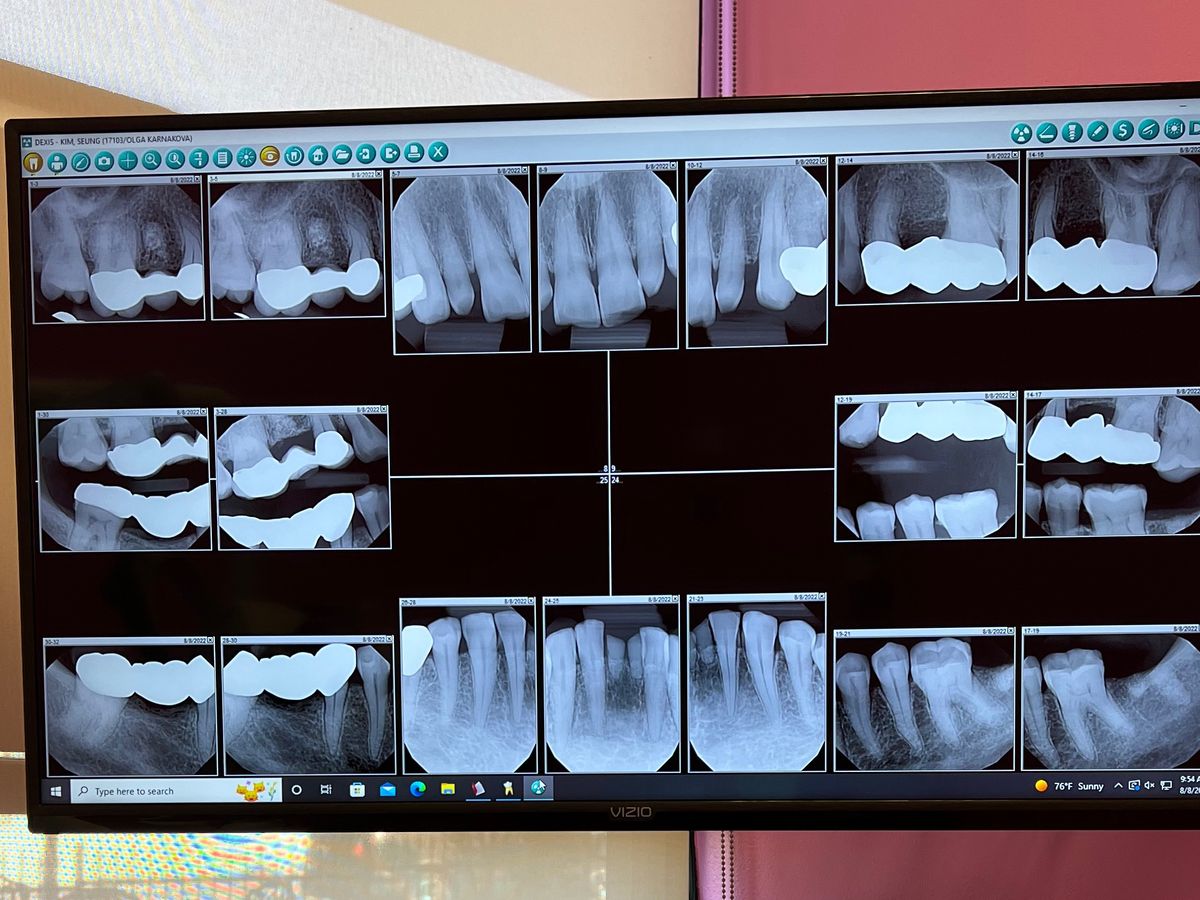Viewport: 1200px width, 900px height.
Task: Select the 24-25 lower incisors X-ray
Action: (x=612, y=688)
